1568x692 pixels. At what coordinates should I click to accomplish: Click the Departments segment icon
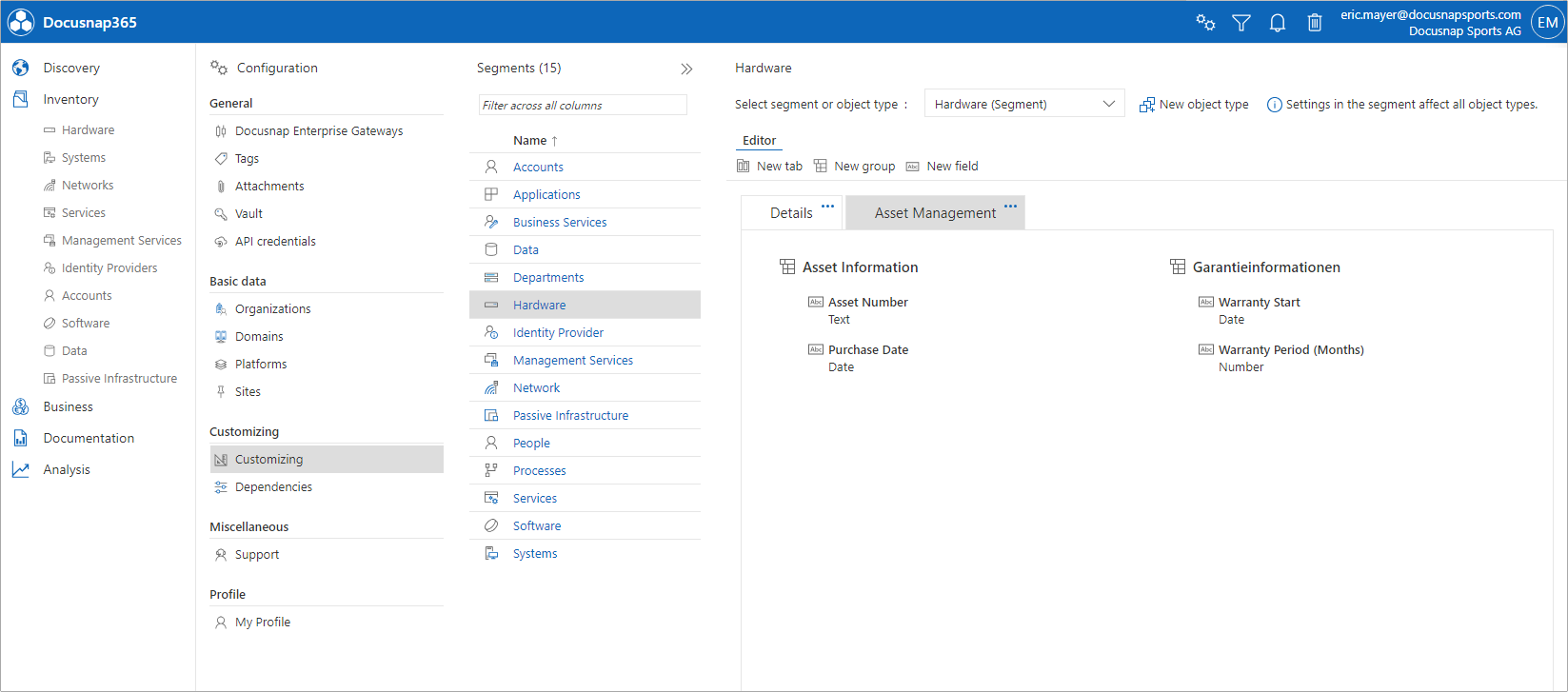(491, 277)
